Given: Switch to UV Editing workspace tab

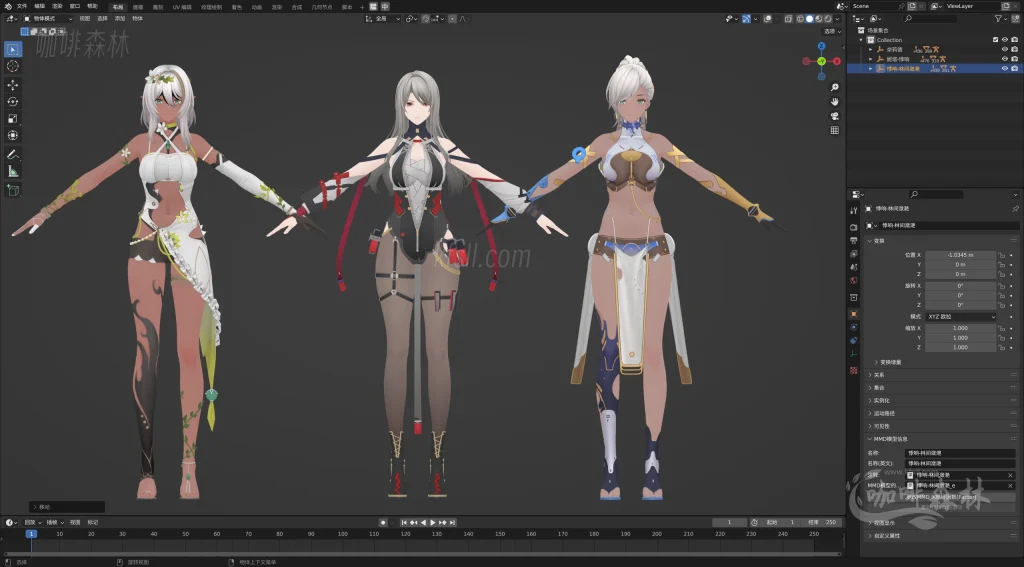Looking at the screenshot, I should pos(182,7).
